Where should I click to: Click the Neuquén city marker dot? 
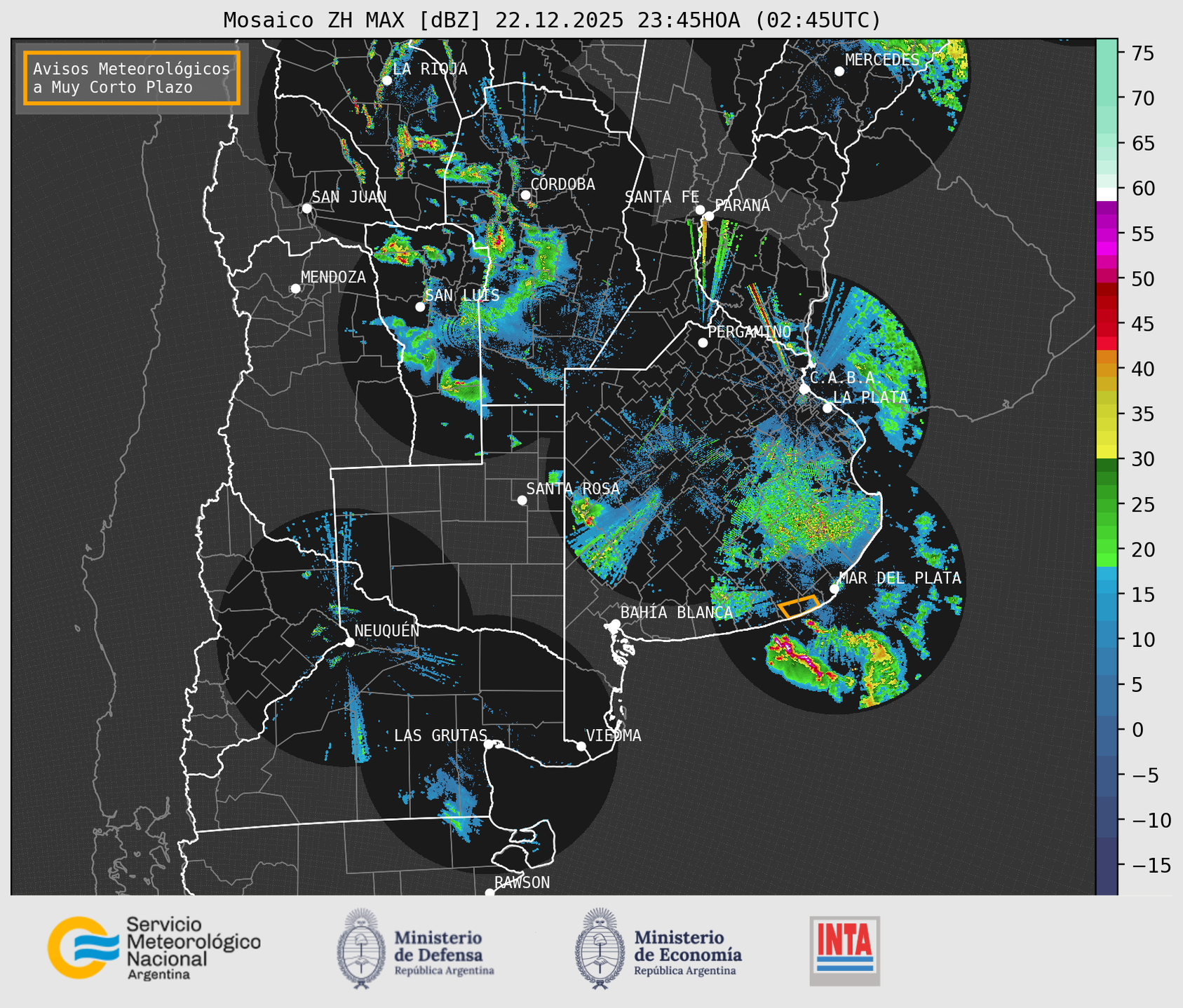pos(349,642)
